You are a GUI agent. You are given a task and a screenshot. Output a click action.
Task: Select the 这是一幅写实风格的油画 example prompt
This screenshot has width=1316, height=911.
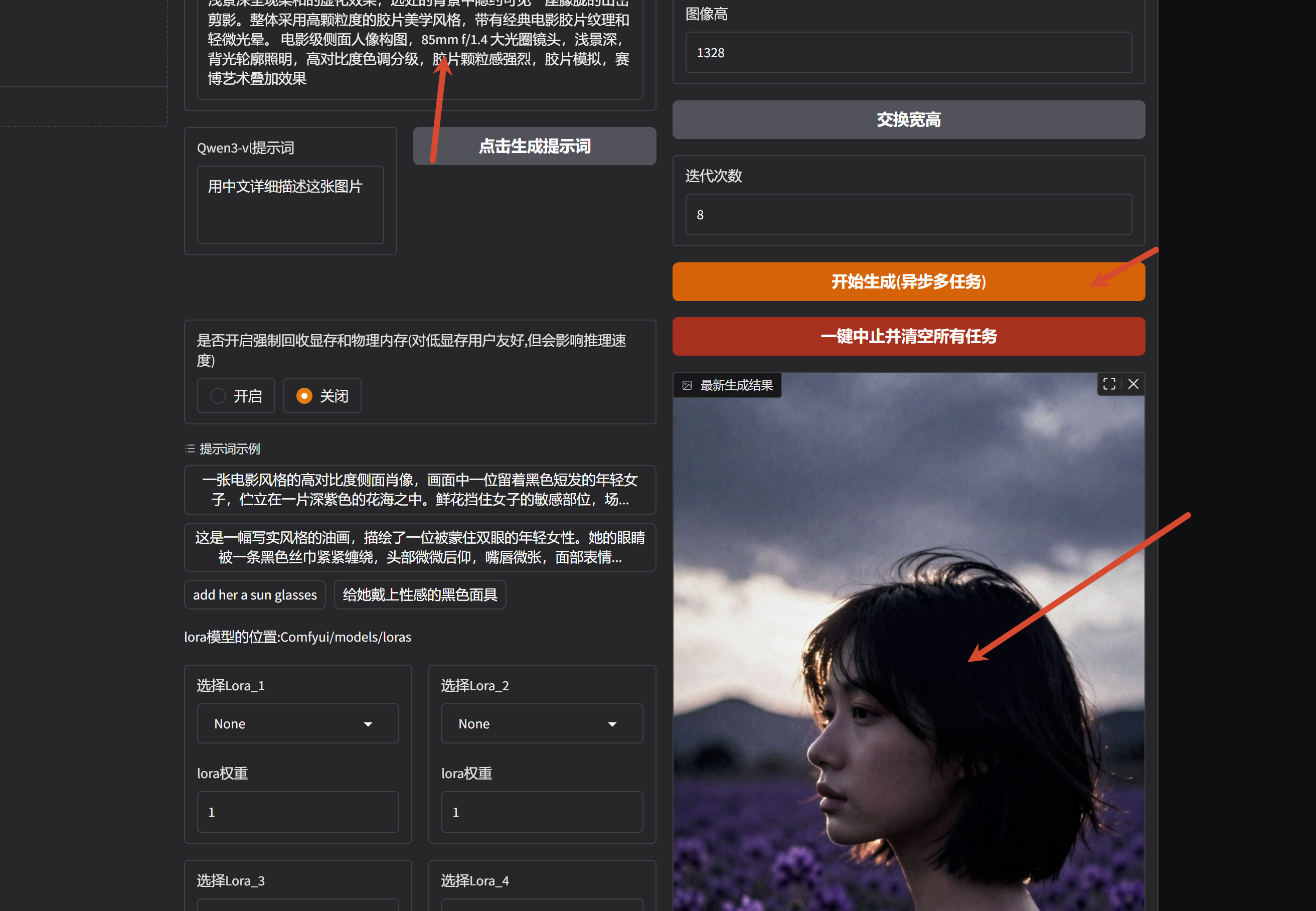420,547
